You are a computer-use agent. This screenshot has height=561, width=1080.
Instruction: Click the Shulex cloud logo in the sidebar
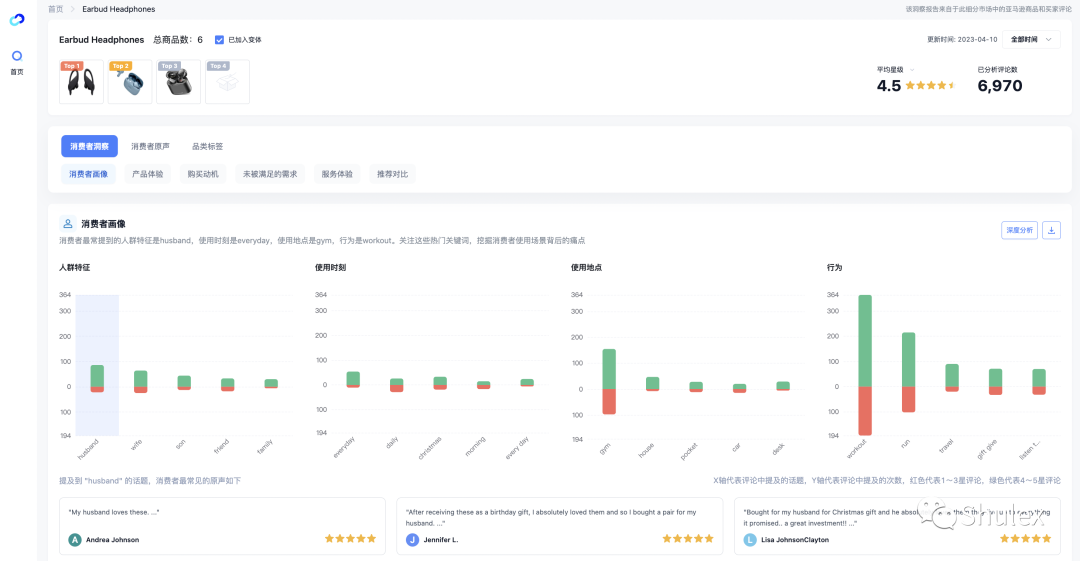pyautogui.click(x=17, y=20)
